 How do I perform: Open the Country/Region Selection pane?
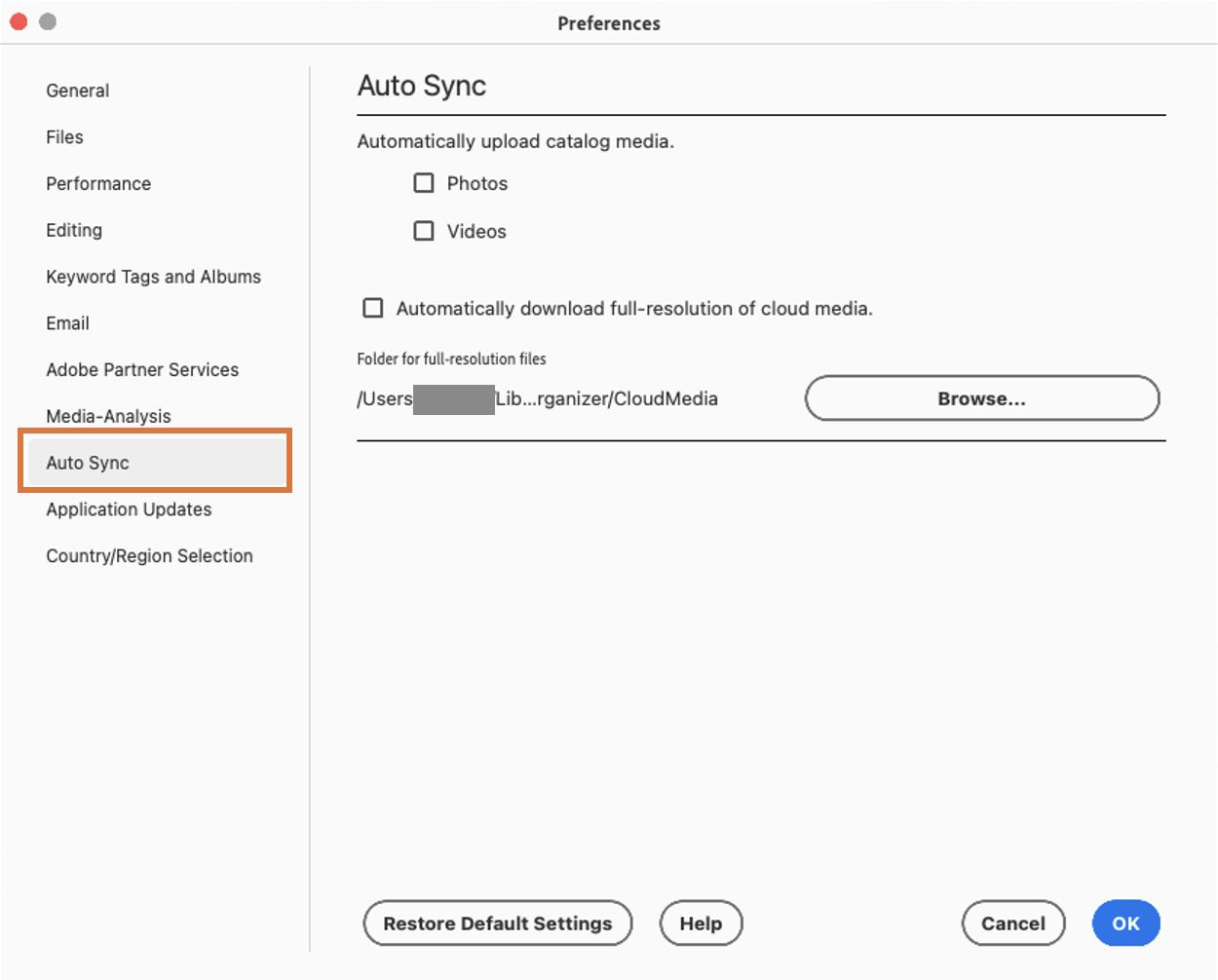(149, 555)
